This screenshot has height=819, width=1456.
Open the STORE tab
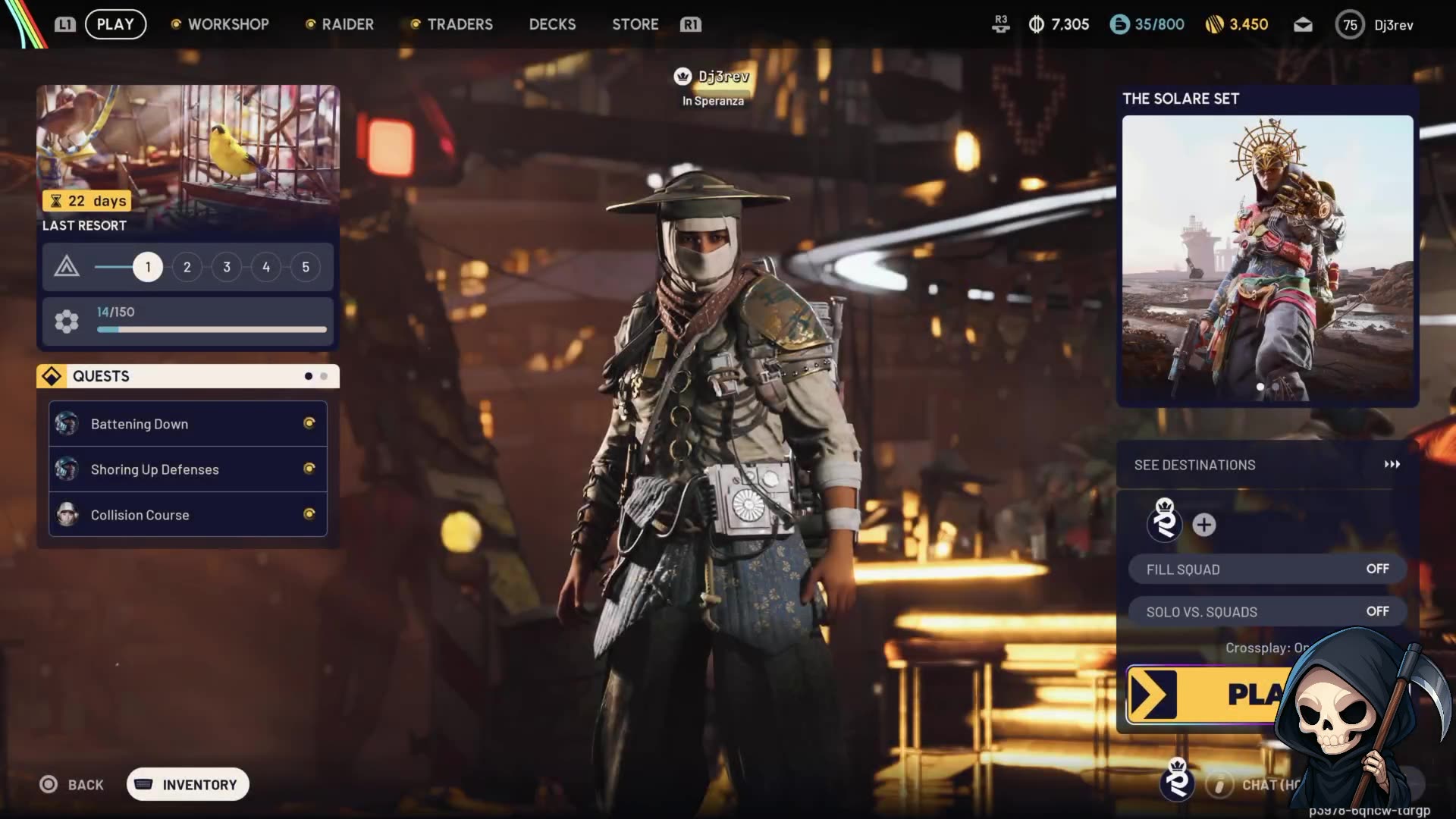(635, 24)
